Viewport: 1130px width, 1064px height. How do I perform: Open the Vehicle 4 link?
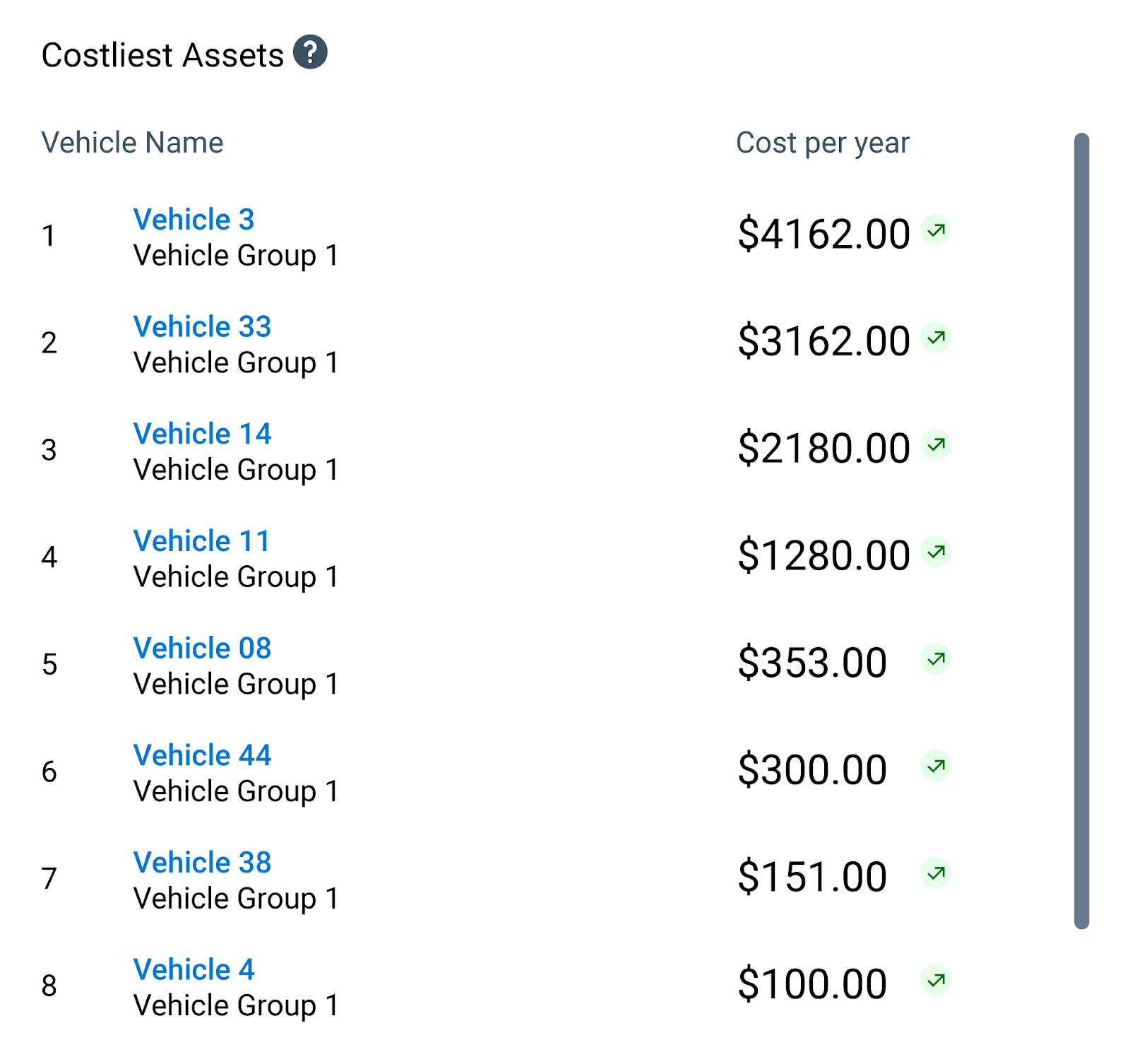194,969
